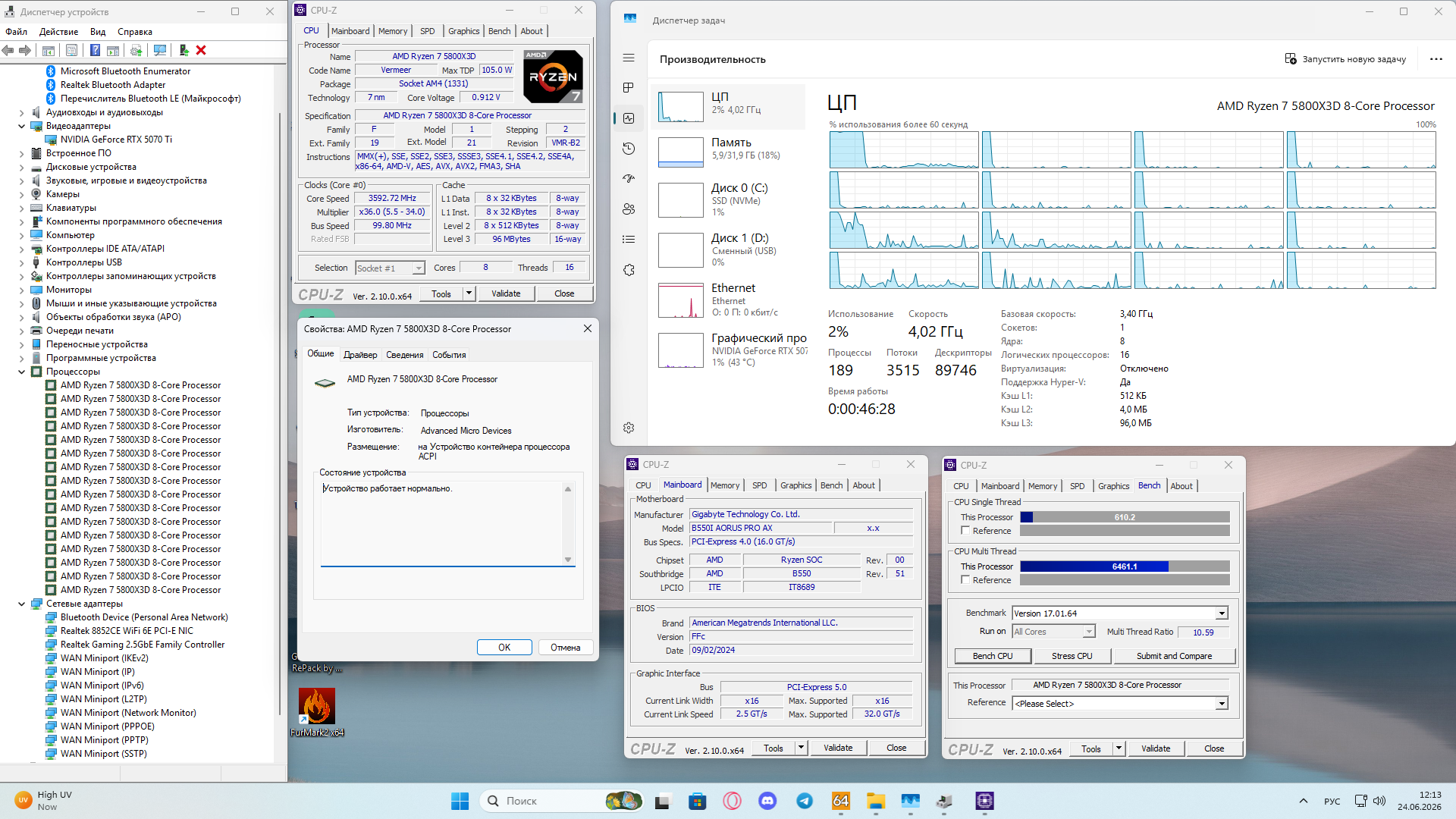Image resolution: width=1456 pixels, height=819 pixels.
Task: Open Telegram from the taskbar
Action: [804, 801]
